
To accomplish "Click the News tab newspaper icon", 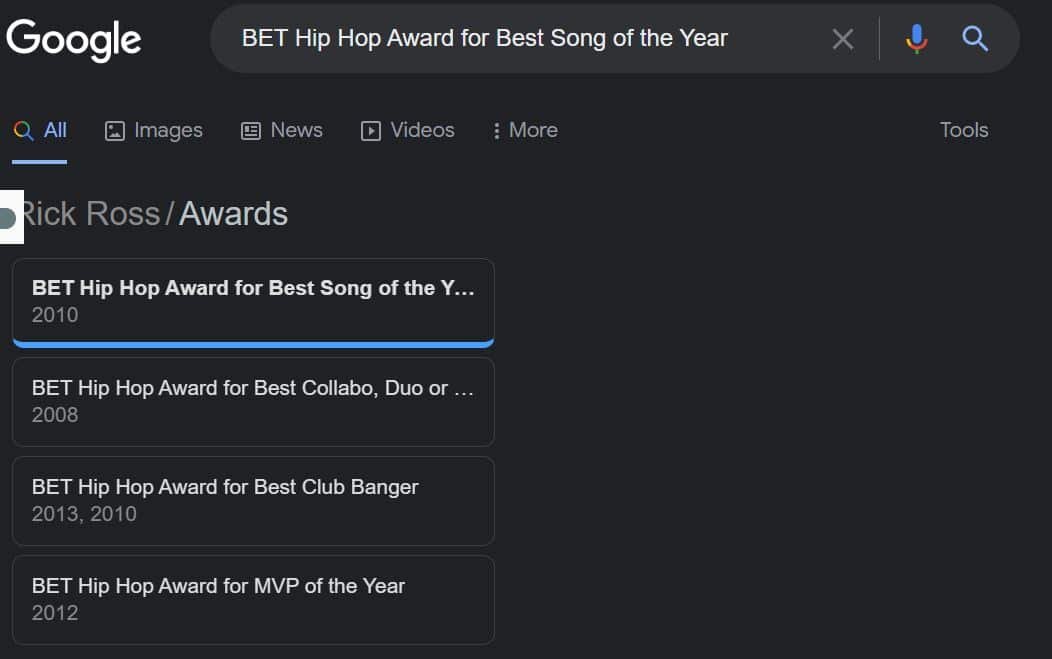I will (251, 131).
